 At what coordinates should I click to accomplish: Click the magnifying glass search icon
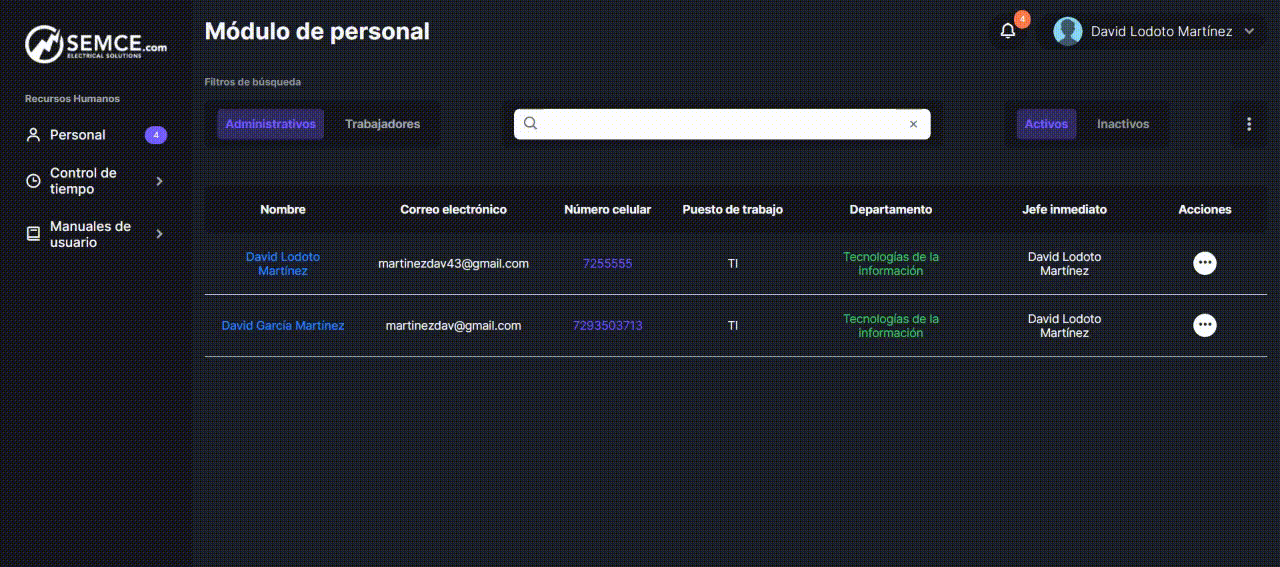(x=531, y=124)
